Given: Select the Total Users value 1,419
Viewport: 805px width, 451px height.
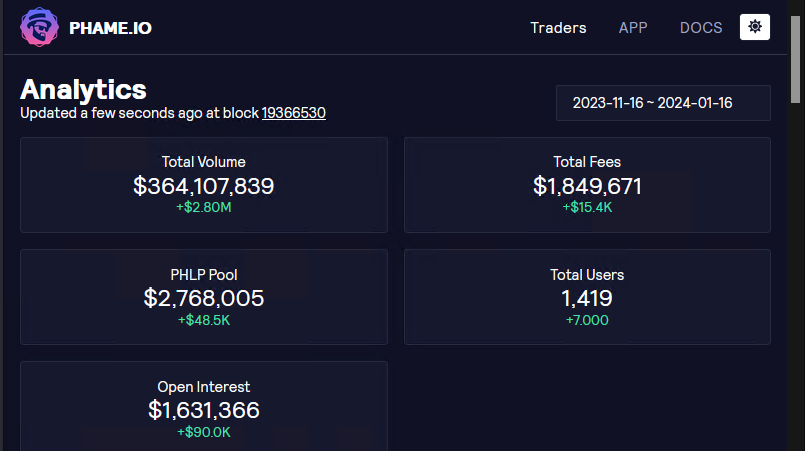Looking at the screenshot, I should tap(587, 298).
